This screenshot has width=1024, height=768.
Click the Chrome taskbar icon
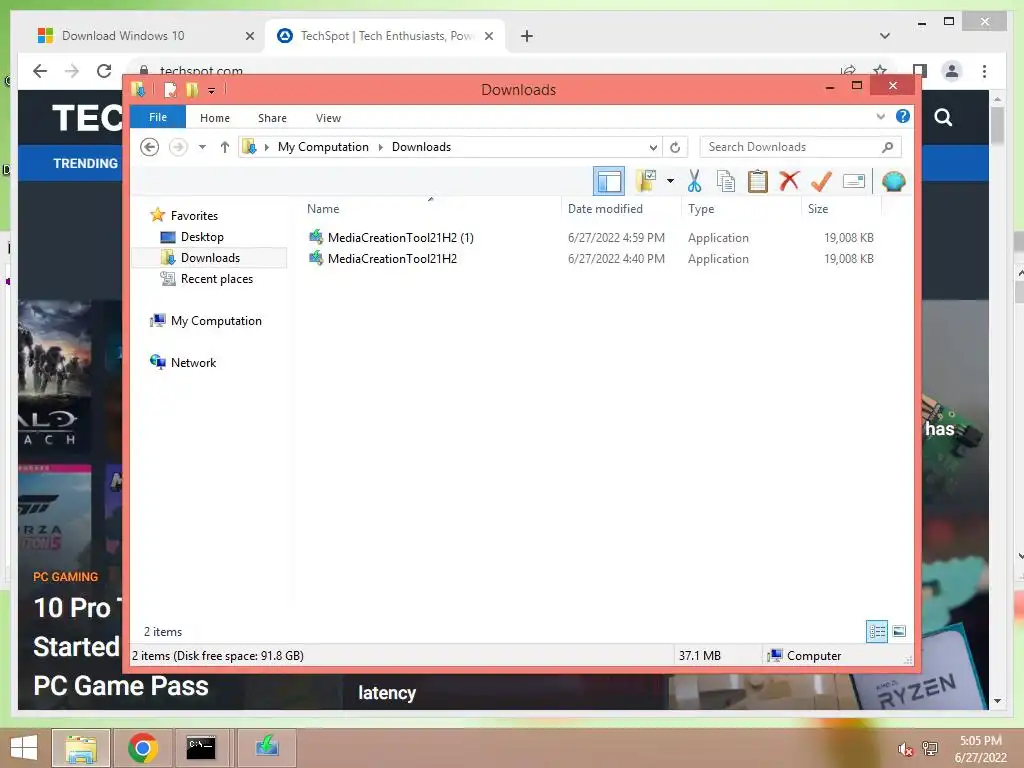pyautogui.click(x=142, y=748)
